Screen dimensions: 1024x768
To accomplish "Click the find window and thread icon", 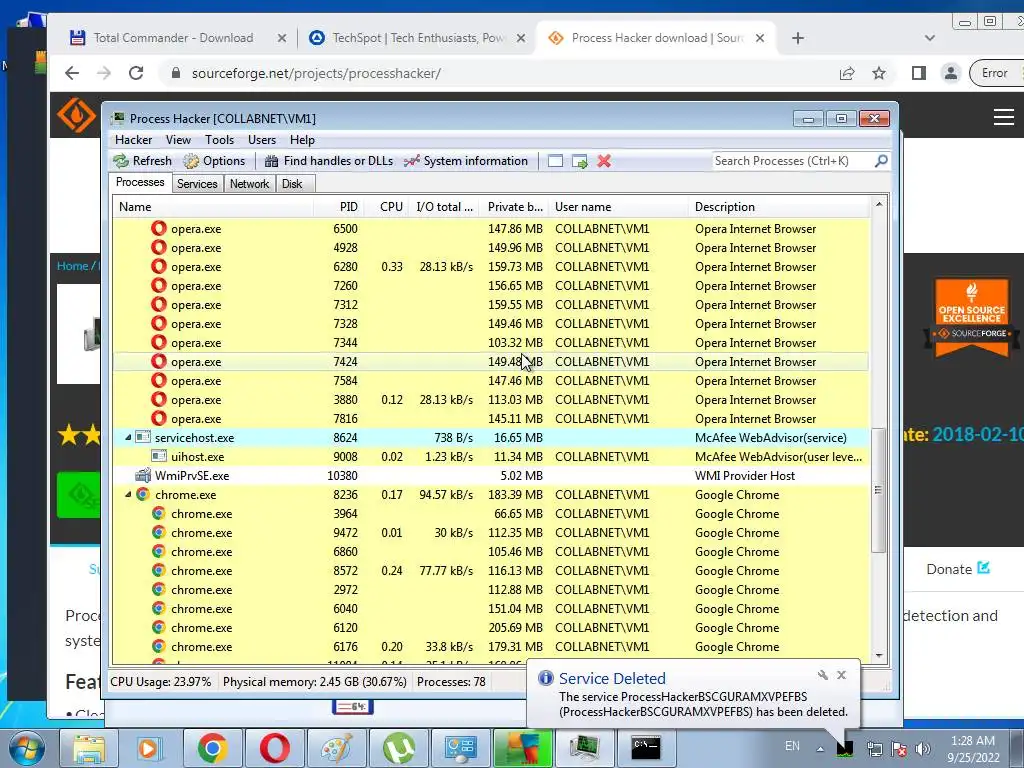I will coord(580,161).
